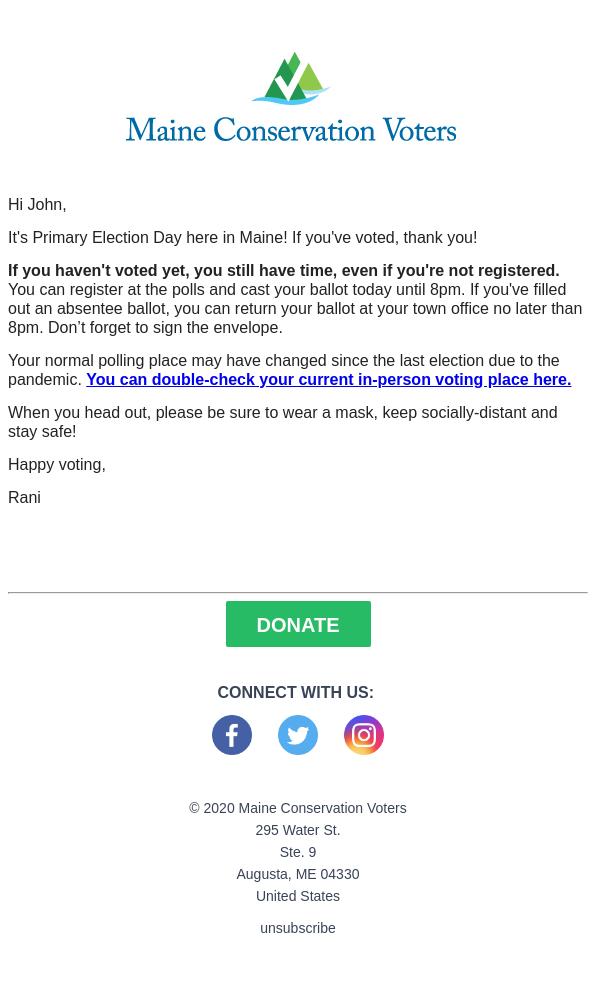Click the Maine Conservation Voters copyright line
The width and height of the screenshot is (592, 1008).
click(x=297, y=808)
